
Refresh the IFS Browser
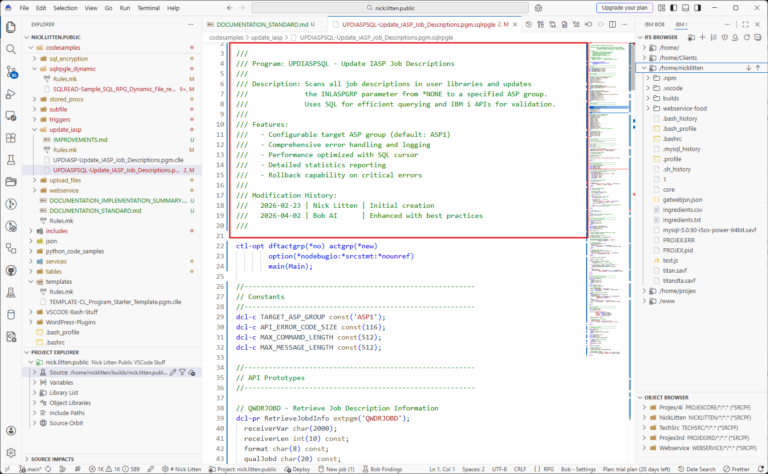[x=746, y=37]
